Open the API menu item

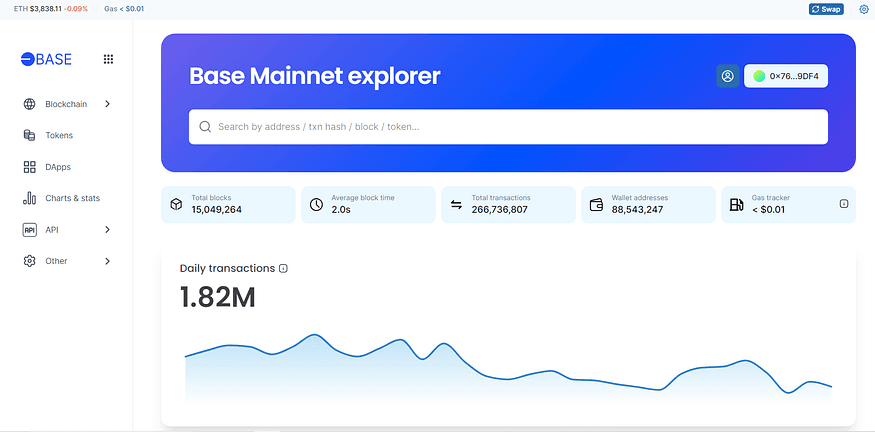(67, 229)
